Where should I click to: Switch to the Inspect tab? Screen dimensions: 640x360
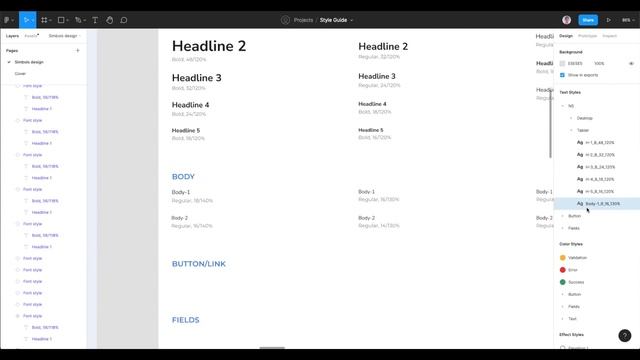[609, 36]
